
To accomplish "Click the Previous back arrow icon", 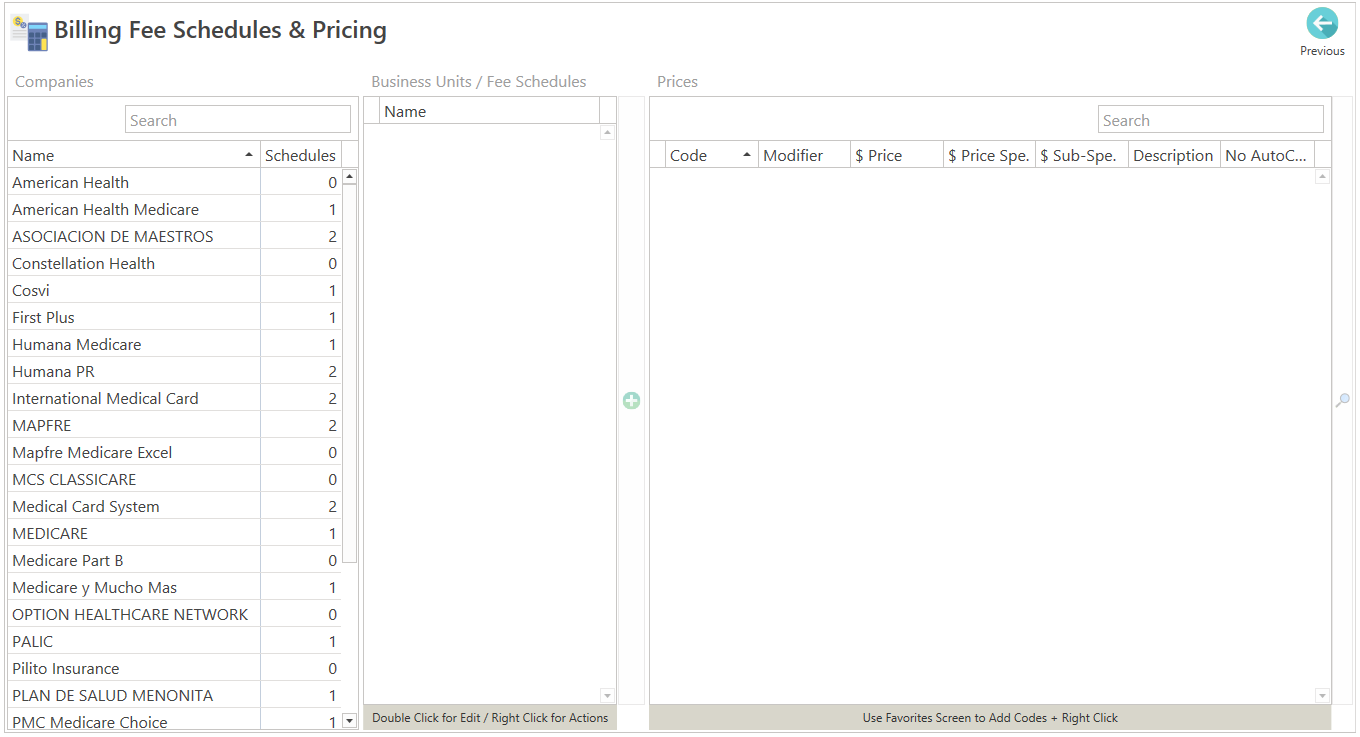I will point(1322,24).
